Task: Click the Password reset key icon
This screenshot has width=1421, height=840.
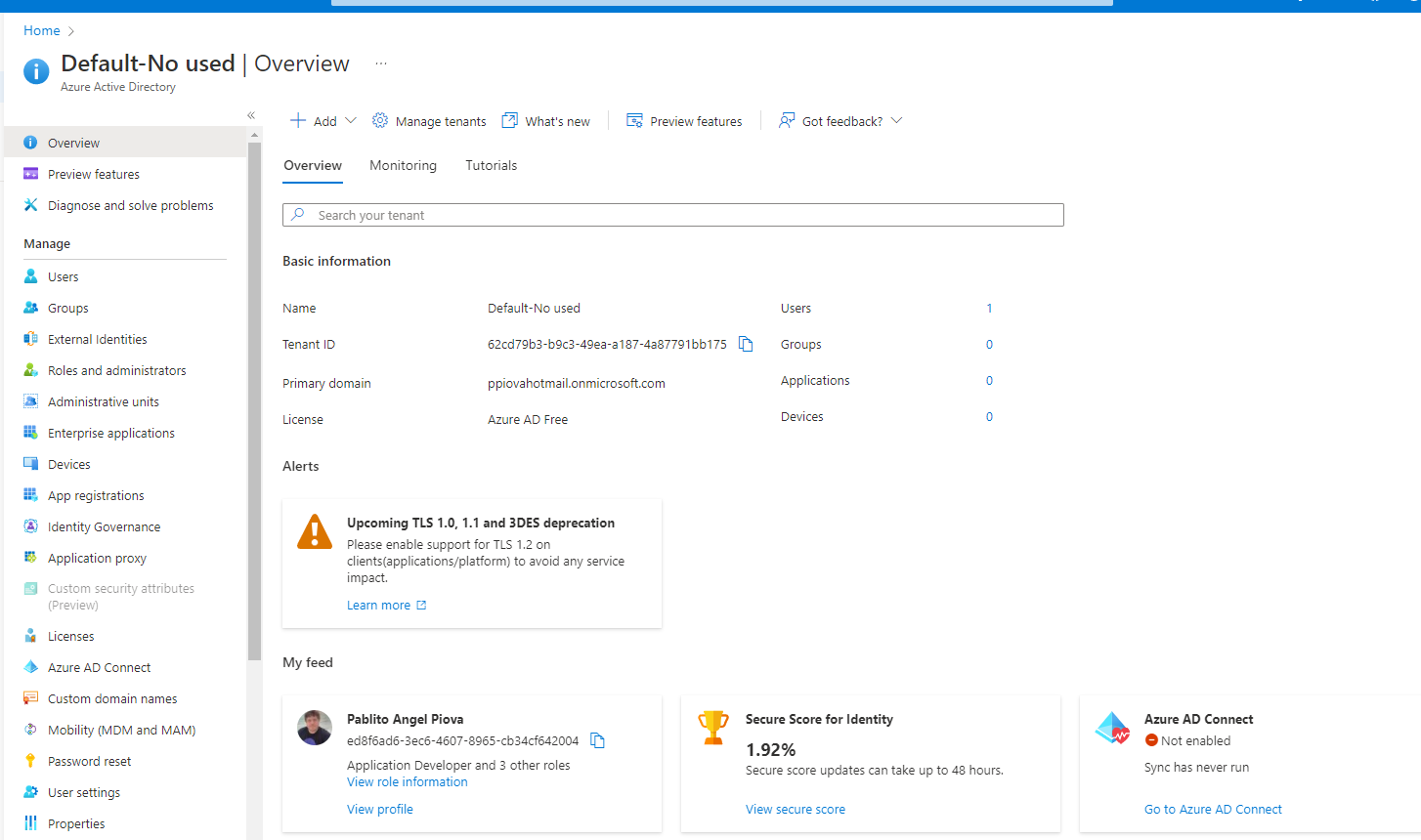Action: (30, 761)
